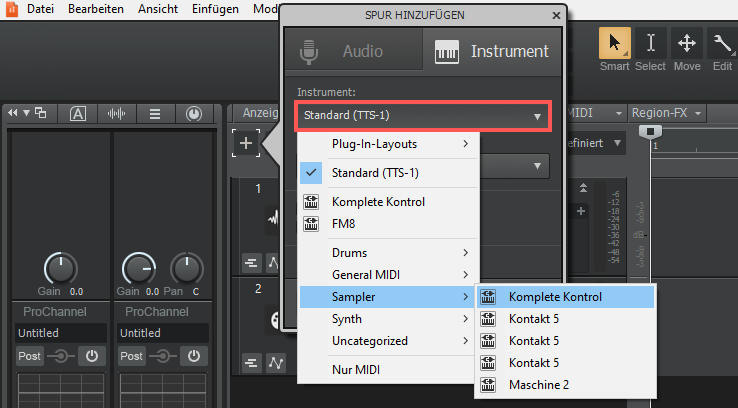
Task: Expand the Uncategorized submenu
Action: [x=388, y=341]
